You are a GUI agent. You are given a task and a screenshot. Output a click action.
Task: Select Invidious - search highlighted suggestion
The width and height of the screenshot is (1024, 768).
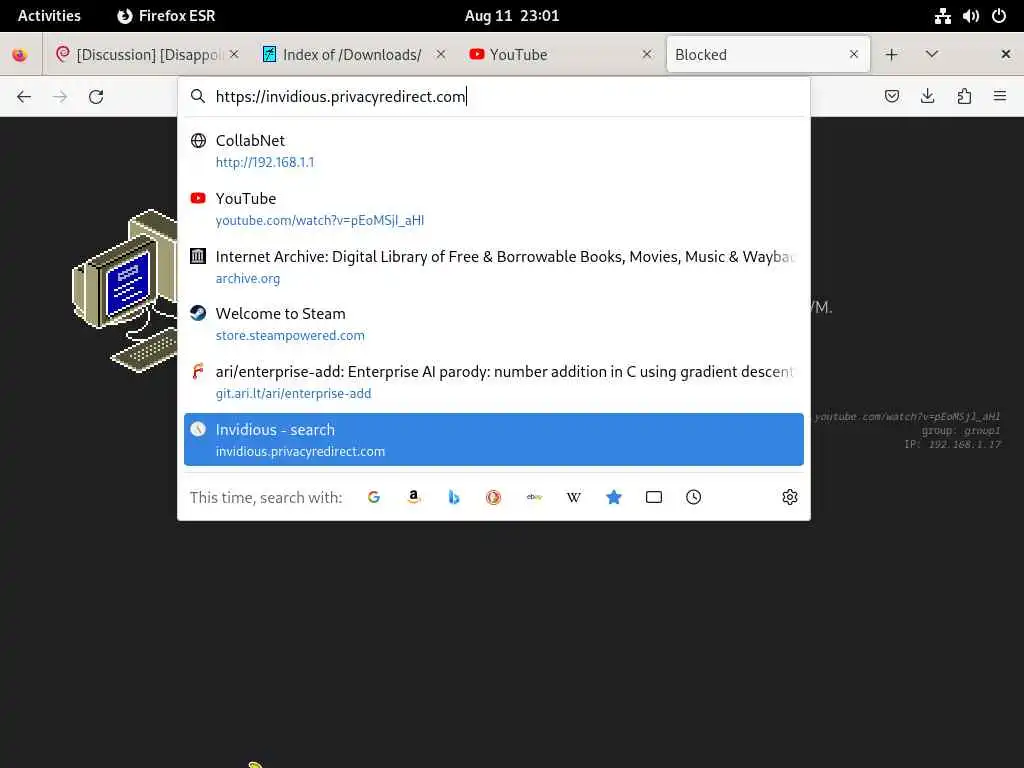click(x=494, y=440)
